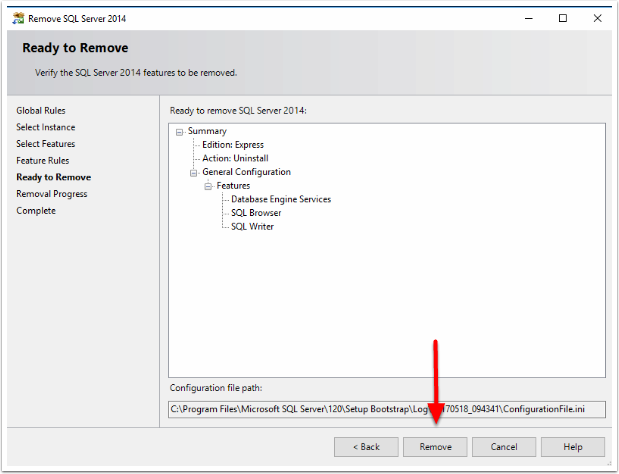Viewport: 619px width, 474px height.
Task: Click the Remove button
Action: pos(435,447)
